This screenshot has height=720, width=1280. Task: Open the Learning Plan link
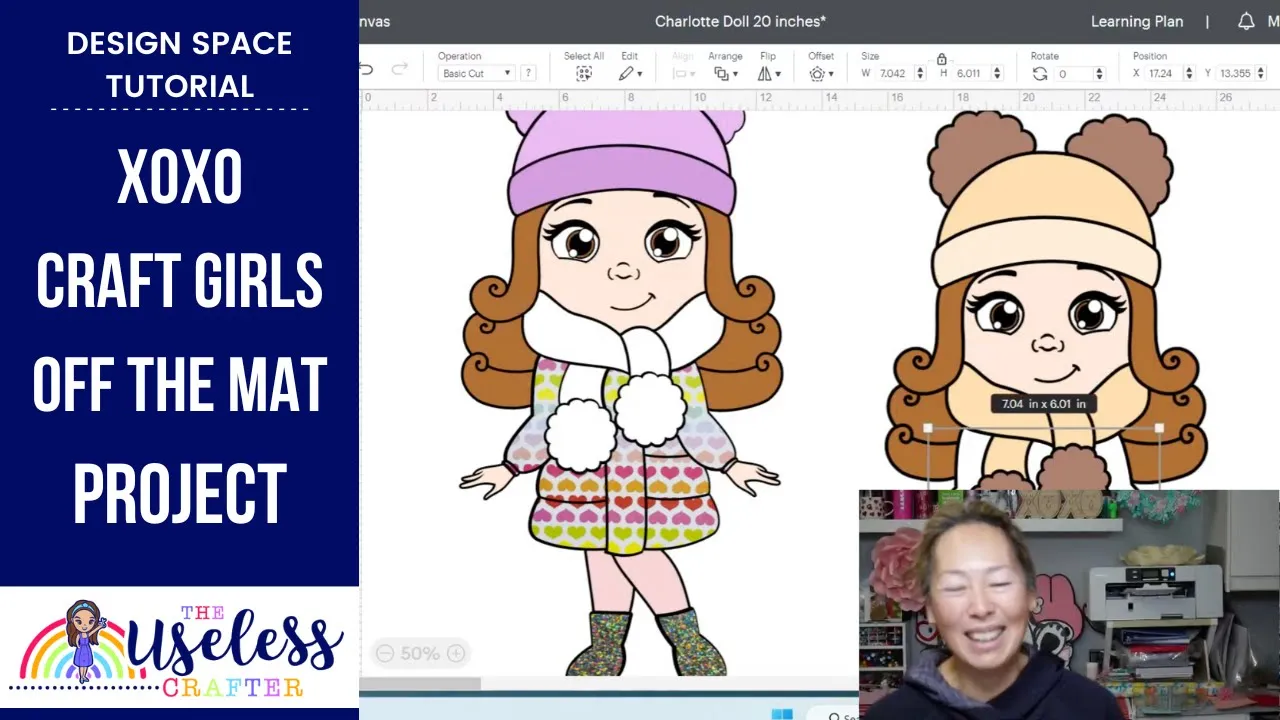click(x=1137, y=21)
